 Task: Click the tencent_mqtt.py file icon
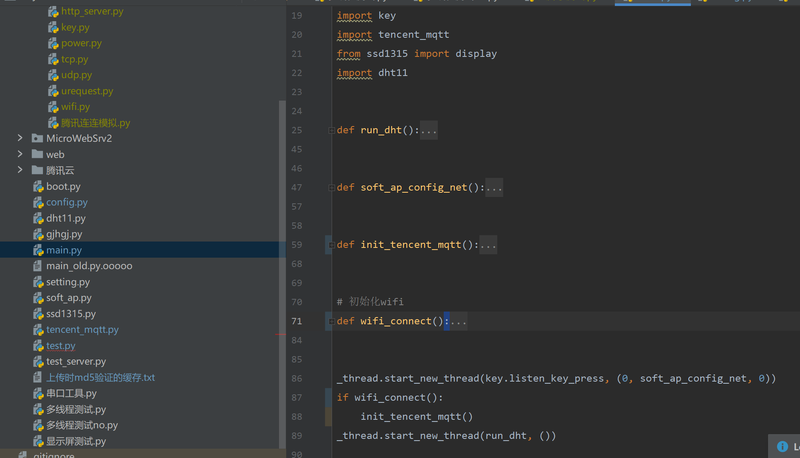[38, 329]
